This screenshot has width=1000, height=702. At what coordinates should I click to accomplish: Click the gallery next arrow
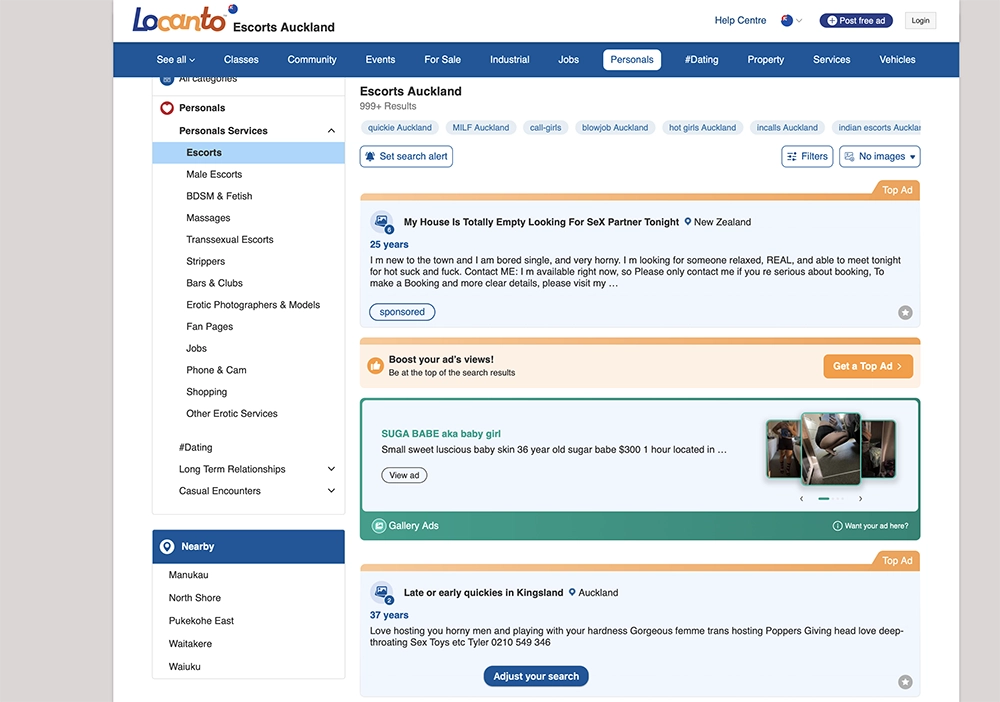[x=860, y=498]
